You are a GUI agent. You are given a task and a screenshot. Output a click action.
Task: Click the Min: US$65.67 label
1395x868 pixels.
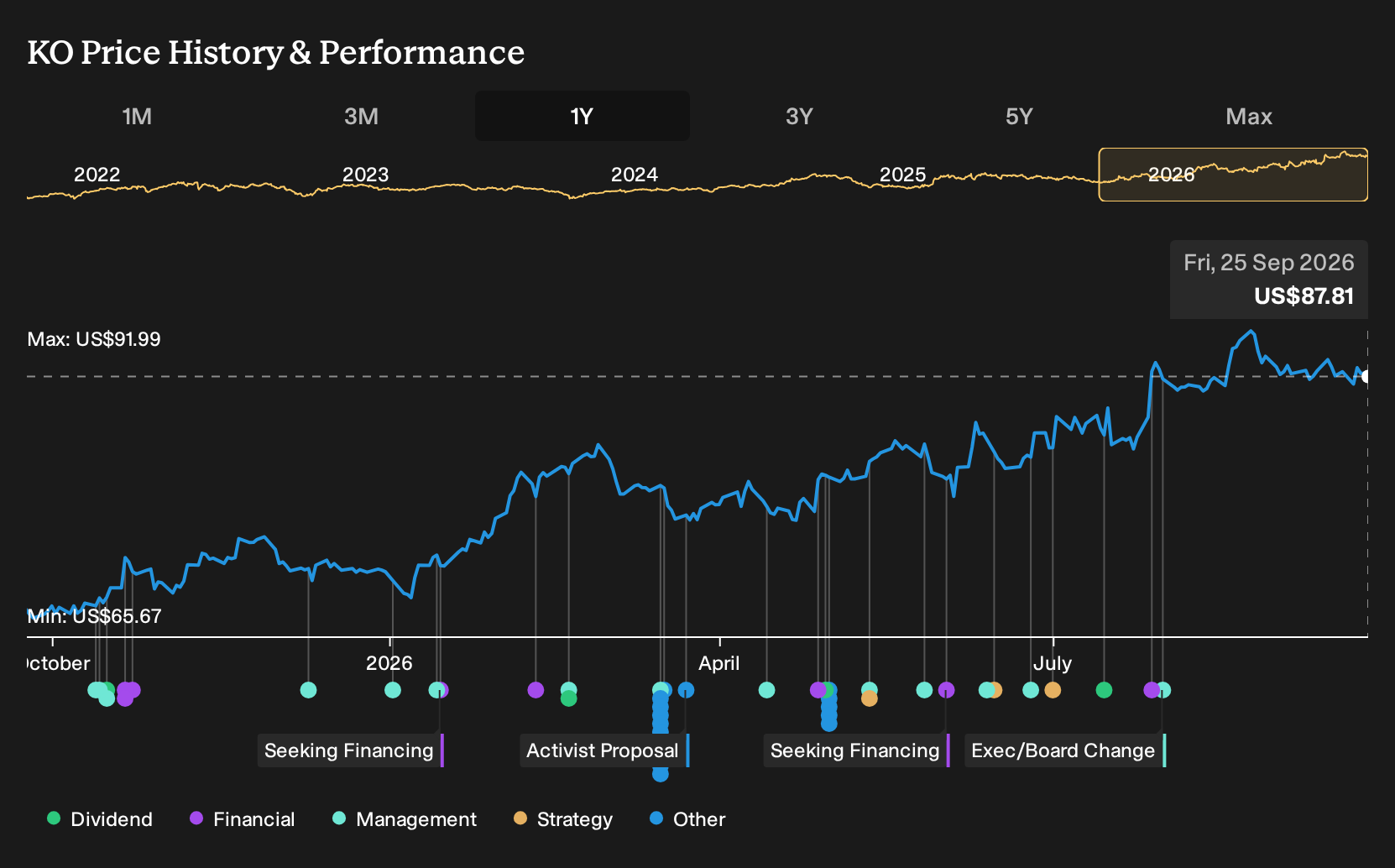coord(94,616)
